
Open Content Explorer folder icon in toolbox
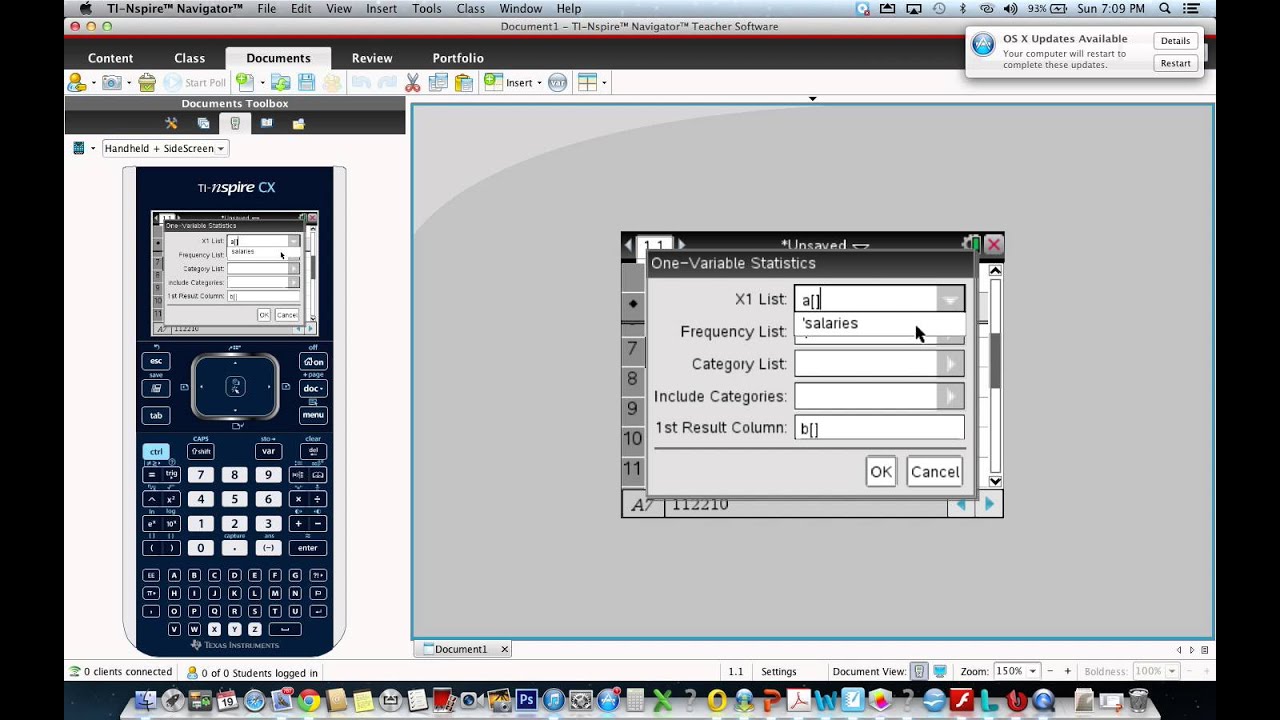tap(298, 124)
